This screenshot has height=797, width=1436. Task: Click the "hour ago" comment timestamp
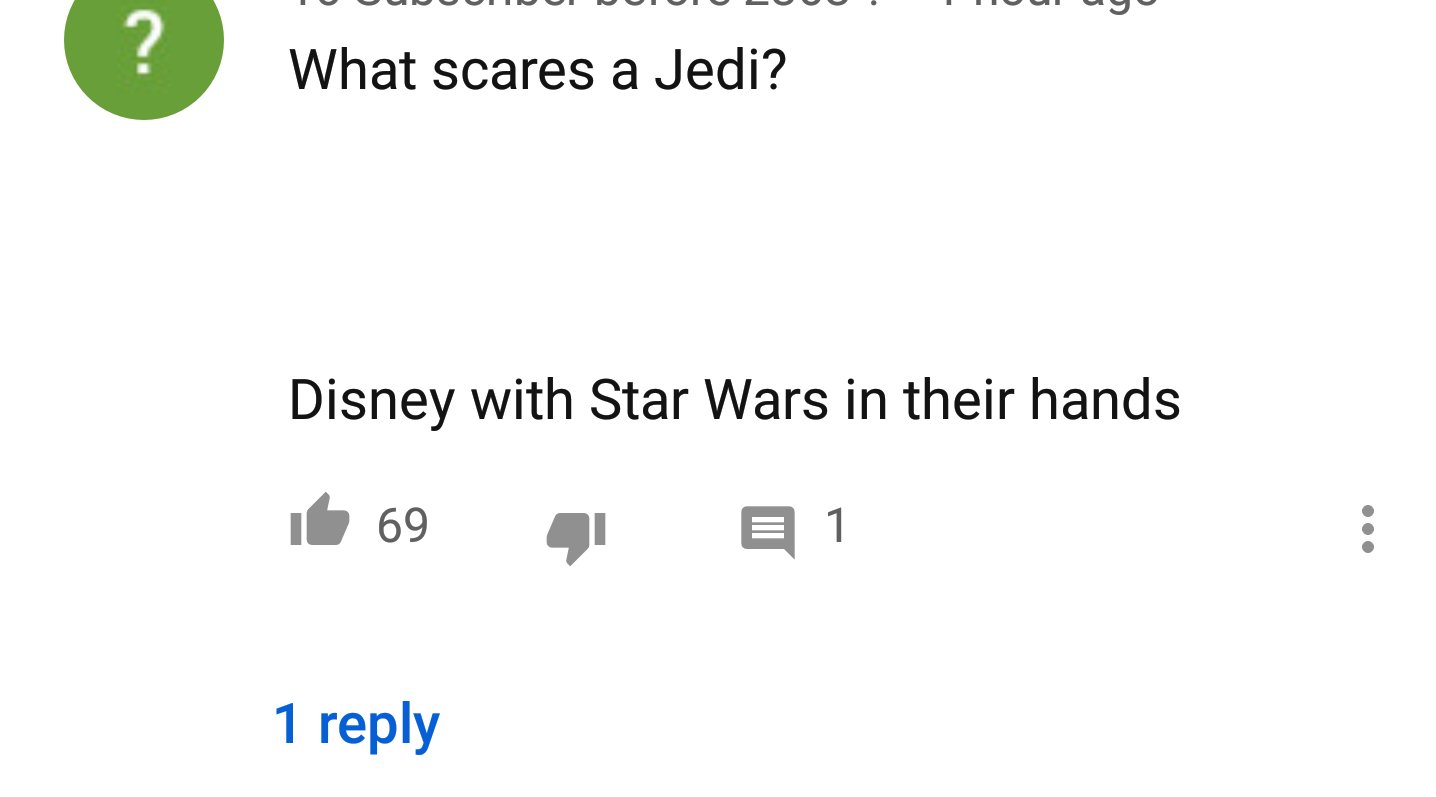pos(1050,4)
